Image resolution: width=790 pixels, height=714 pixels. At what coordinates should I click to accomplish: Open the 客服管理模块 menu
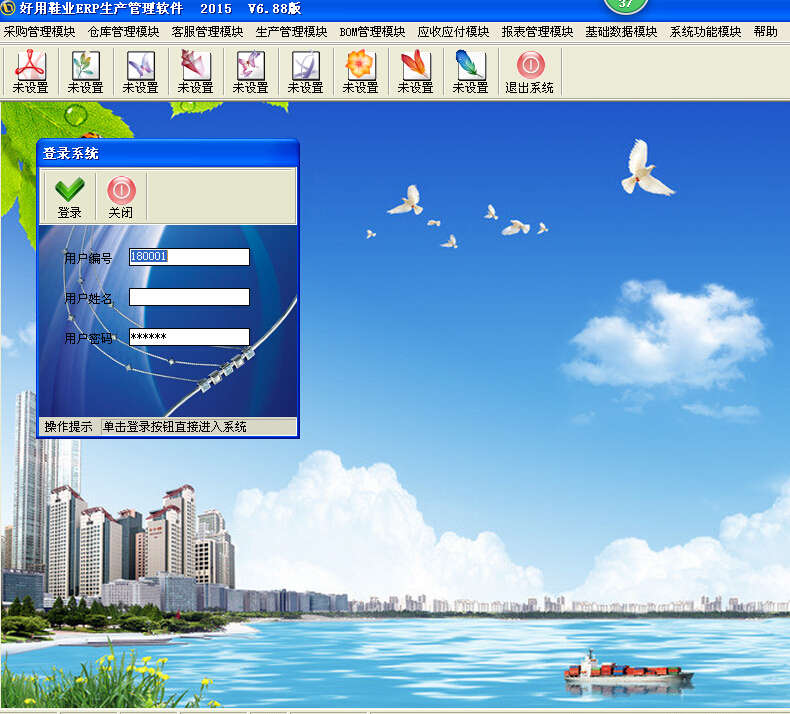coord(207,32)
